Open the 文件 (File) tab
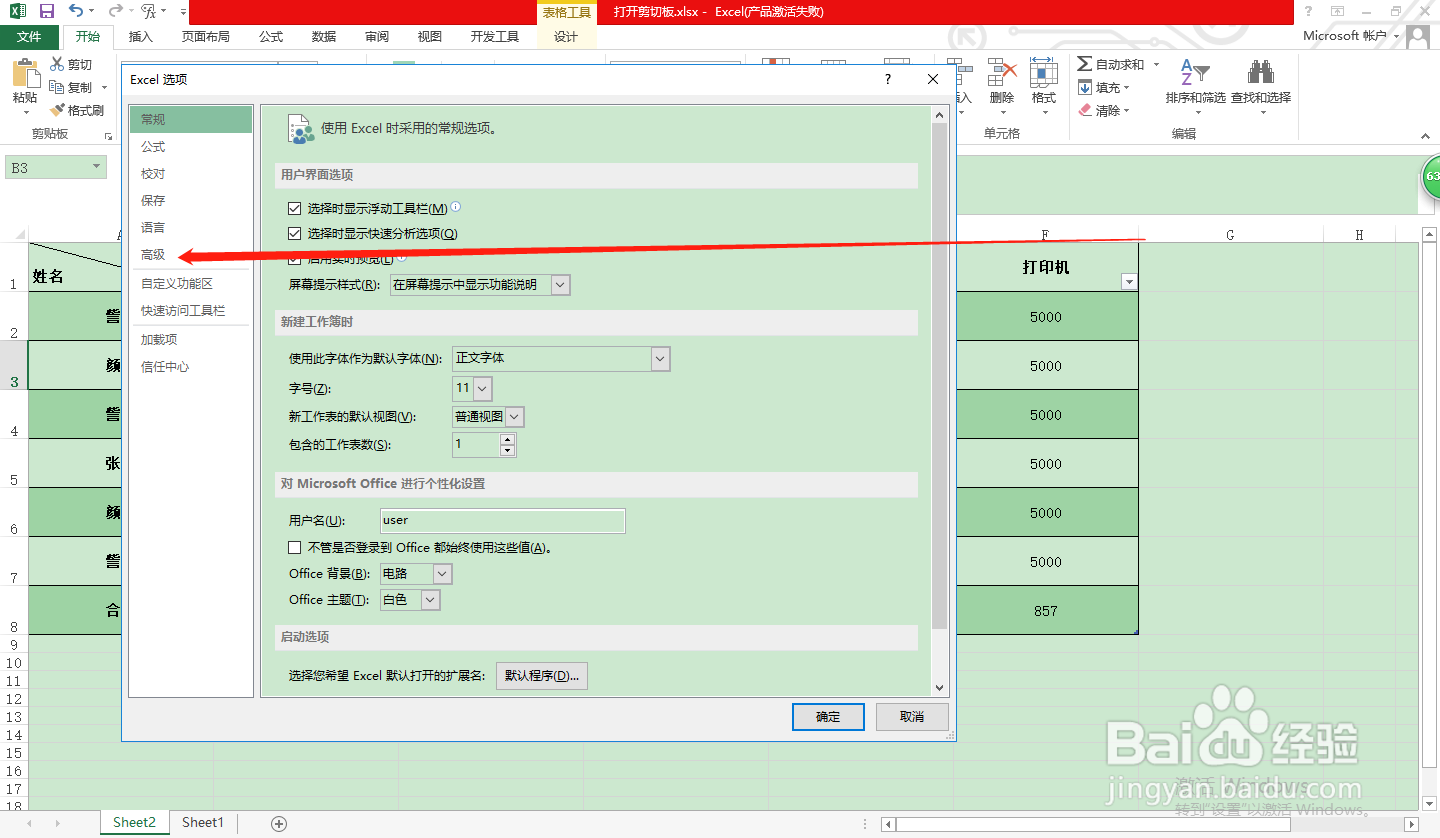 point(30,37)
